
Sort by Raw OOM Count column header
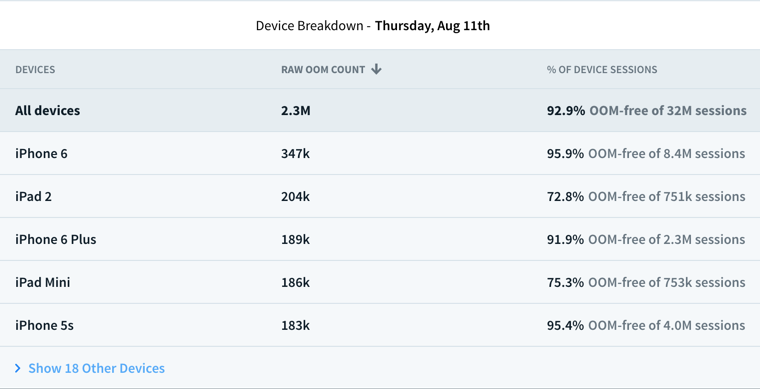click(323, 69)
